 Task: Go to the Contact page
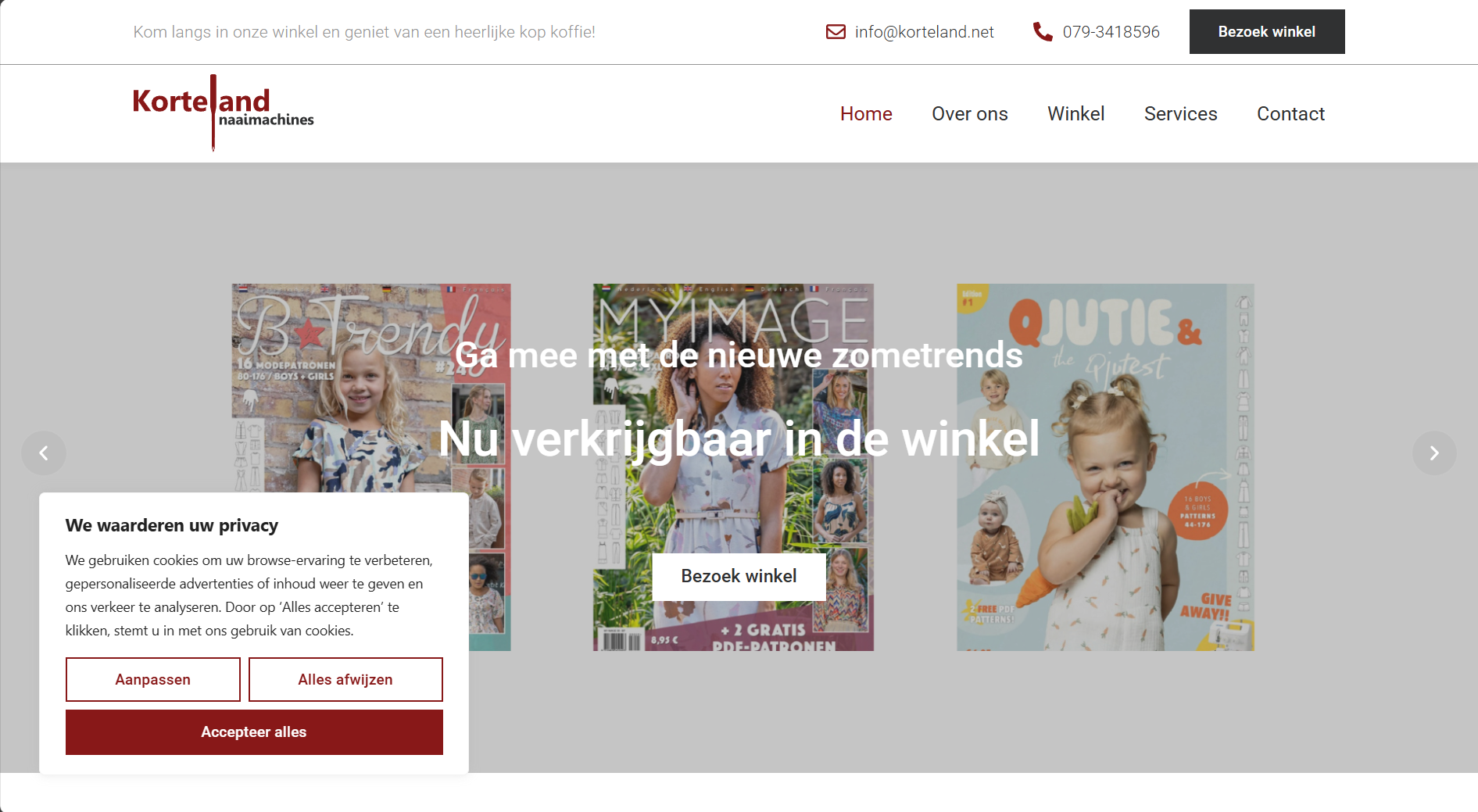(1290, 114)
